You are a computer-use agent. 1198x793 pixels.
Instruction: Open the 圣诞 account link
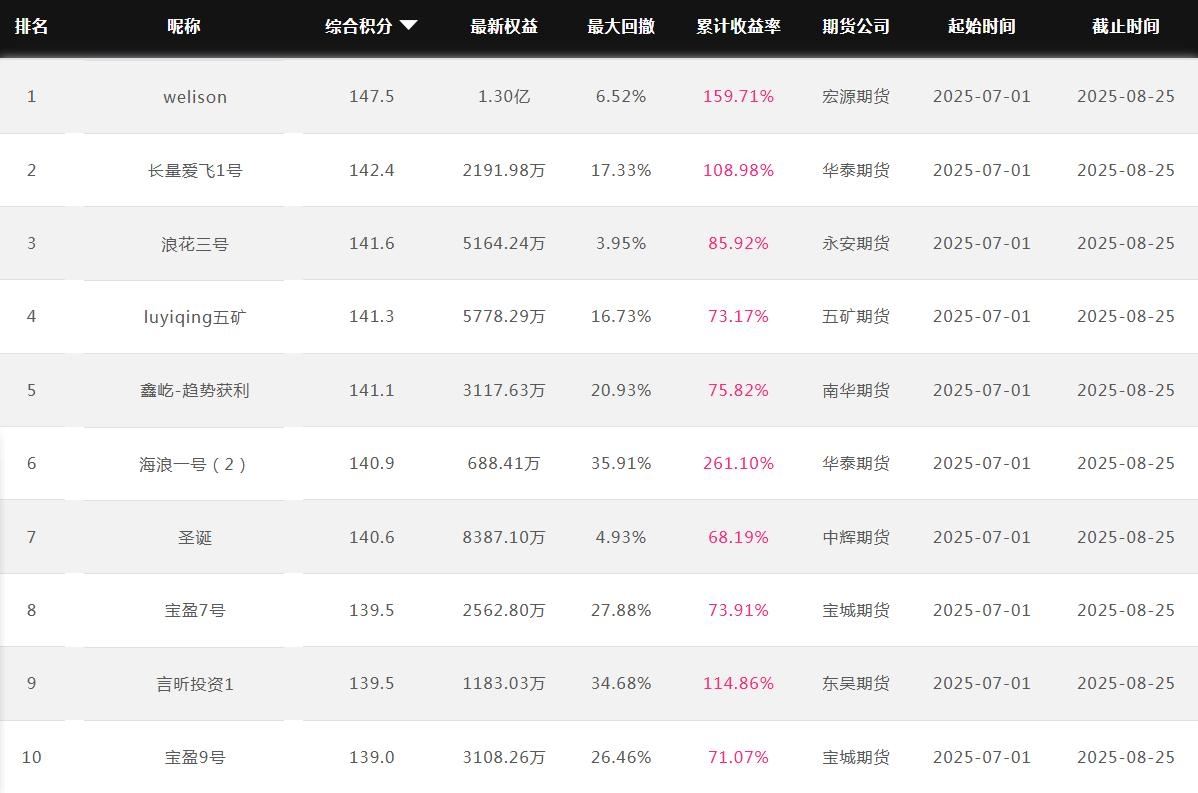195,537
